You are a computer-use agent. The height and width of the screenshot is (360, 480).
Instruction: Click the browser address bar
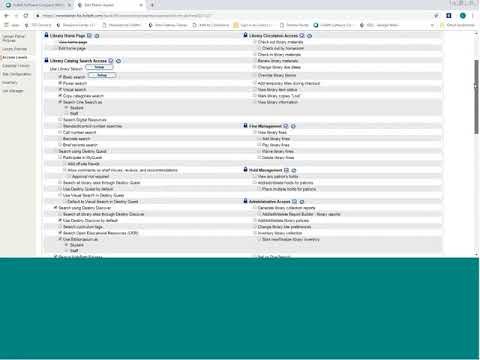click(x=233, y=16)
